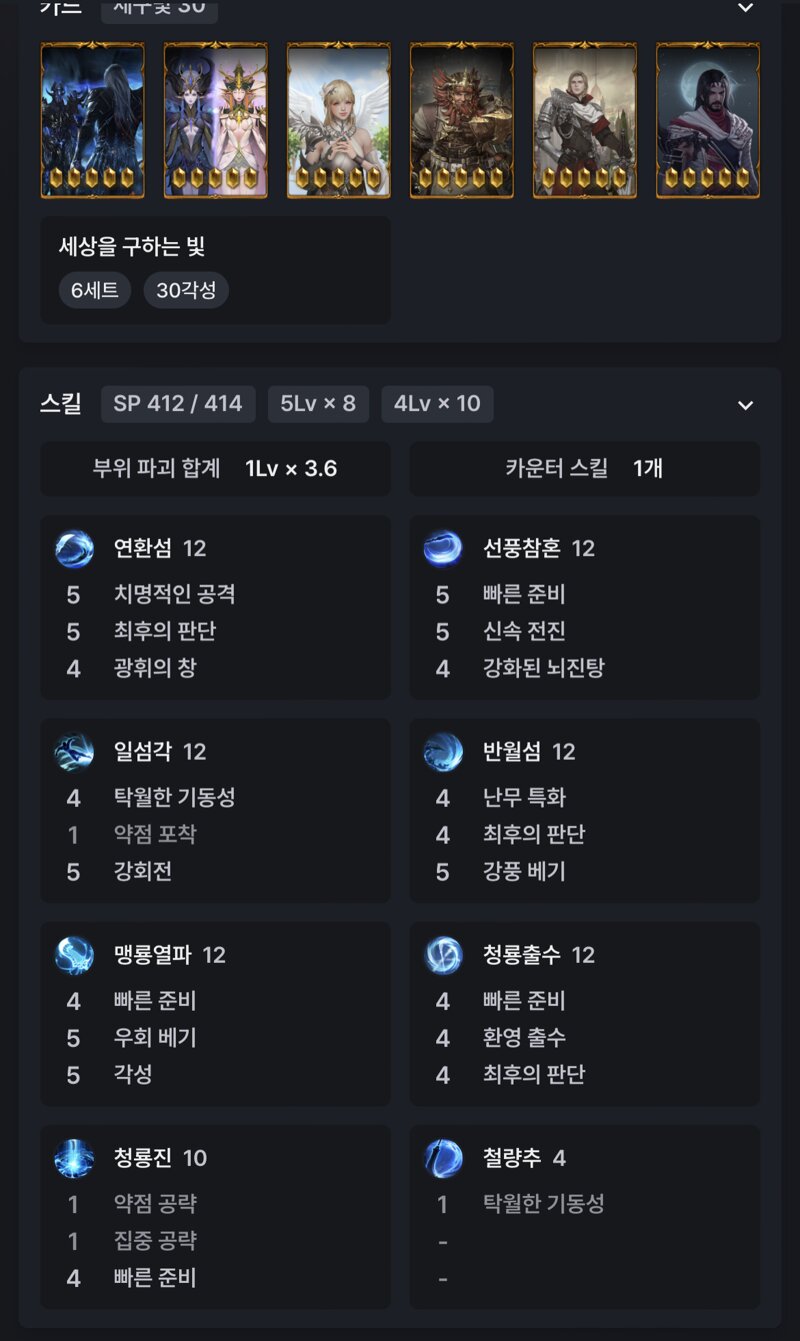Click the 카운터 스킬 1개 summary box

(x=585, y=469)
